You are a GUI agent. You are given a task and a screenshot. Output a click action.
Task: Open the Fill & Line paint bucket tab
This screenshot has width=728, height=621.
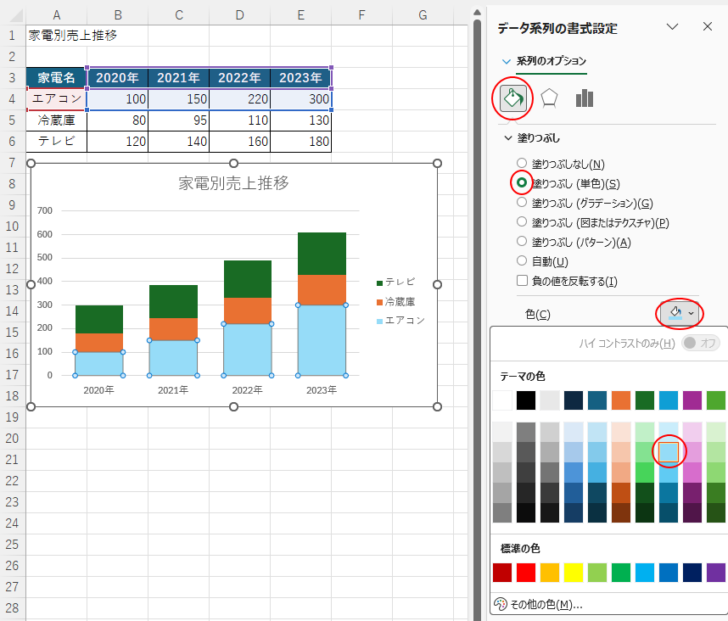[x=513, y=98]
